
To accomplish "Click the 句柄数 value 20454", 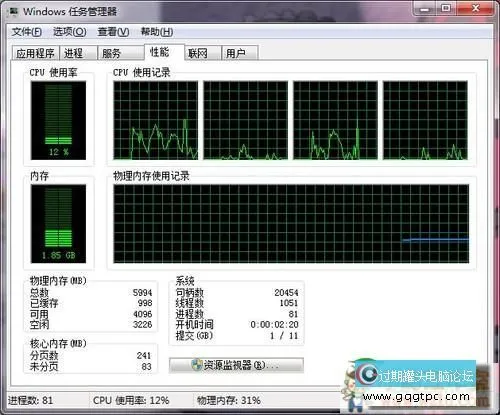I will point(286,293).
